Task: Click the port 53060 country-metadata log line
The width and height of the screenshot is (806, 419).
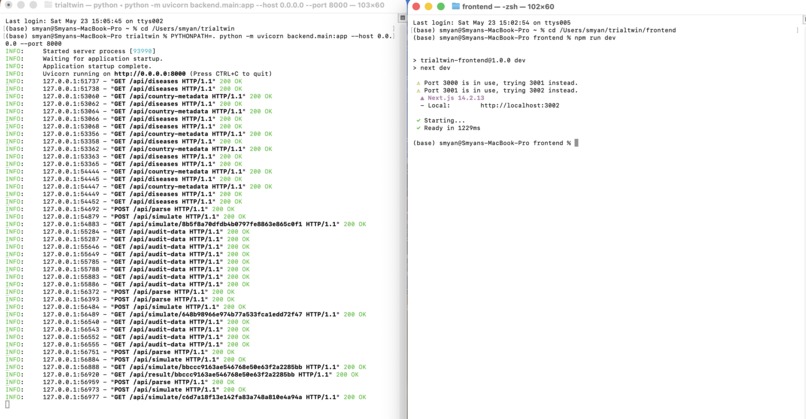Action: point(139,96)
